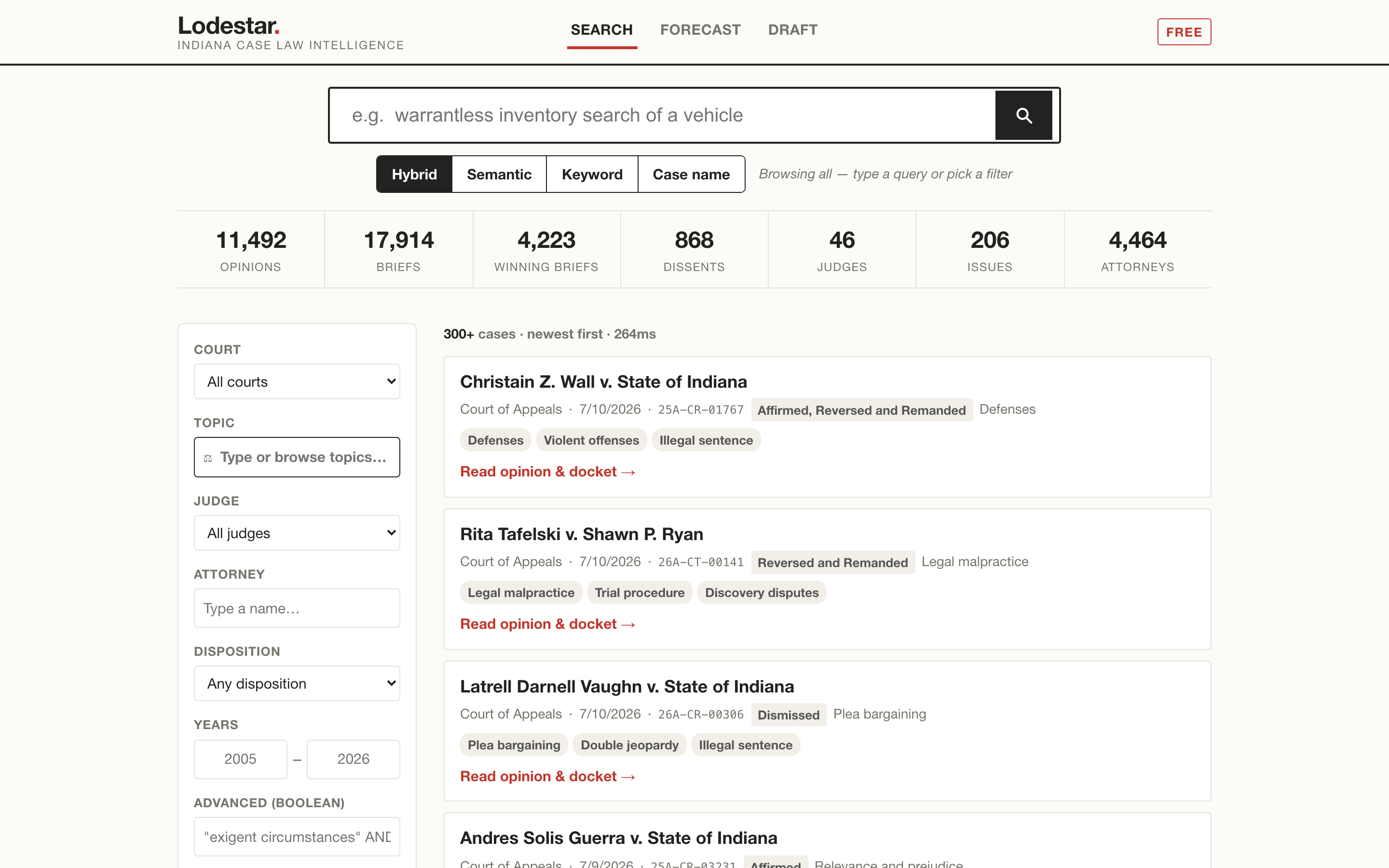Click the 11,492 Opinions stat
Screen dimensions: 1389x868
[251, 250]
